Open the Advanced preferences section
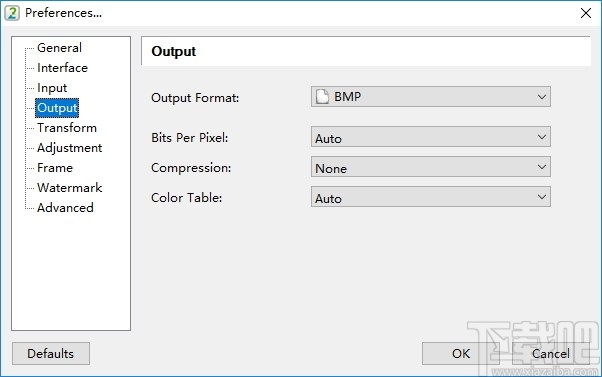 65,208
